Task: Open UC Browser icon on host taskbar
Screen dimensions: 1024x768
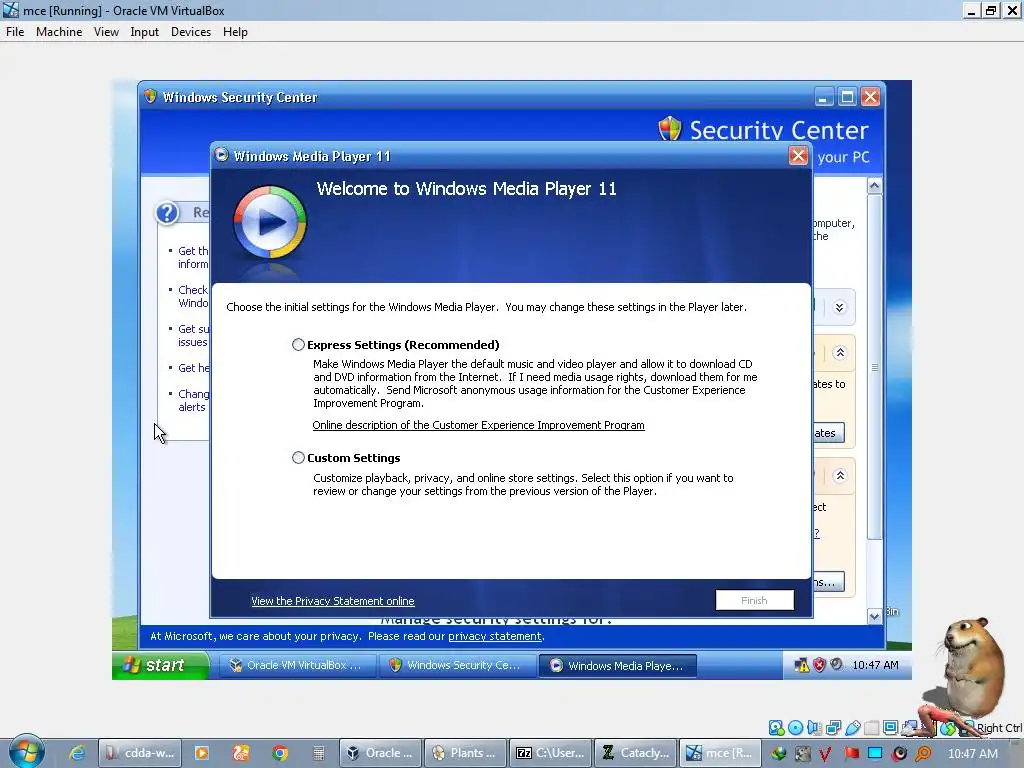Action: [241, 753]
